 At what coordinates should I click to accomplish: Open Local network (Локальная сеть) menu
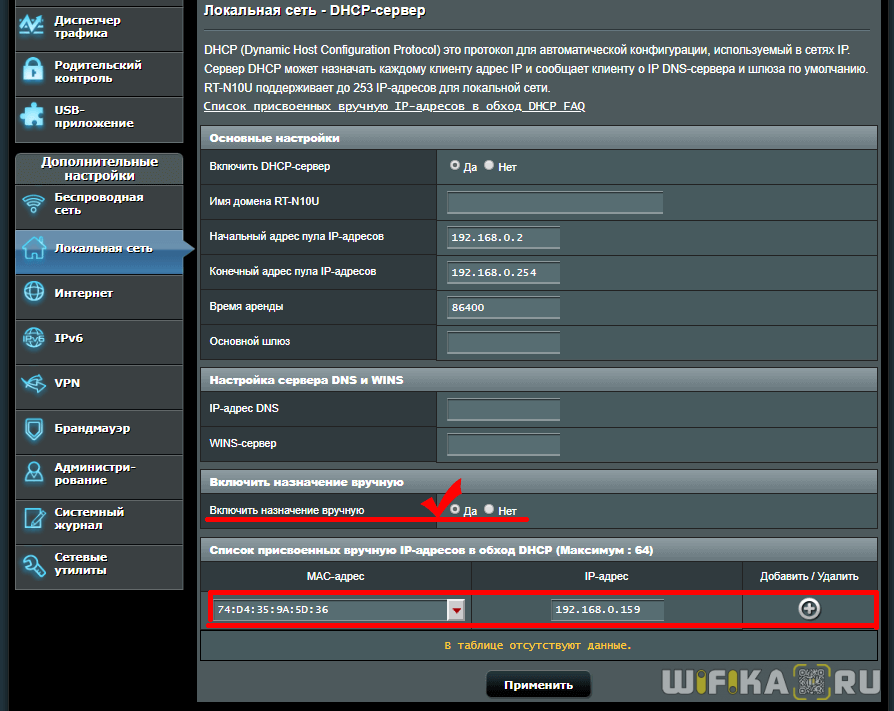(x=100, y=248)
